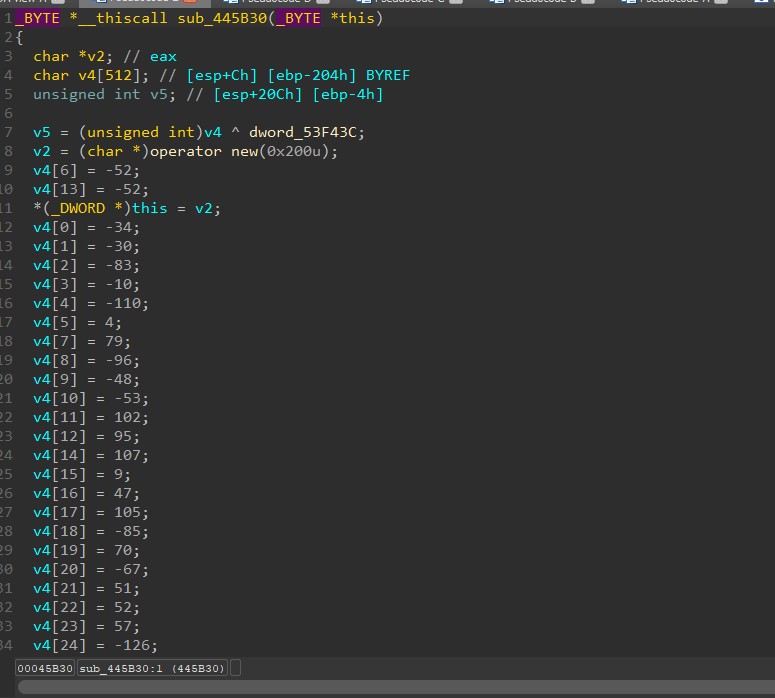This screenshot has width=775, height=698.
Task: Click the v4[7] = 79 line
Action: [x=82, y=341]
